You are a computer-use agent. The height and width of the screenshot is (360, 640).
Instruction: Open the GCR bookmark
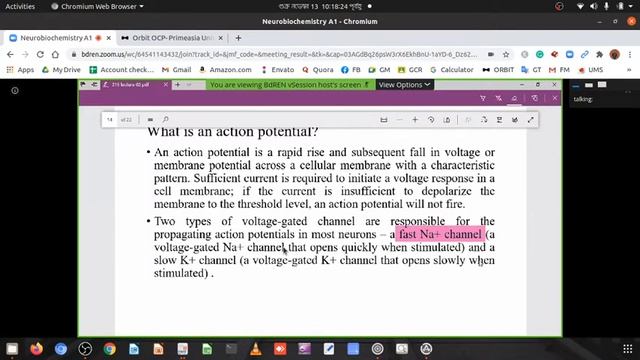pyautogui.click(x=410, y=70)
